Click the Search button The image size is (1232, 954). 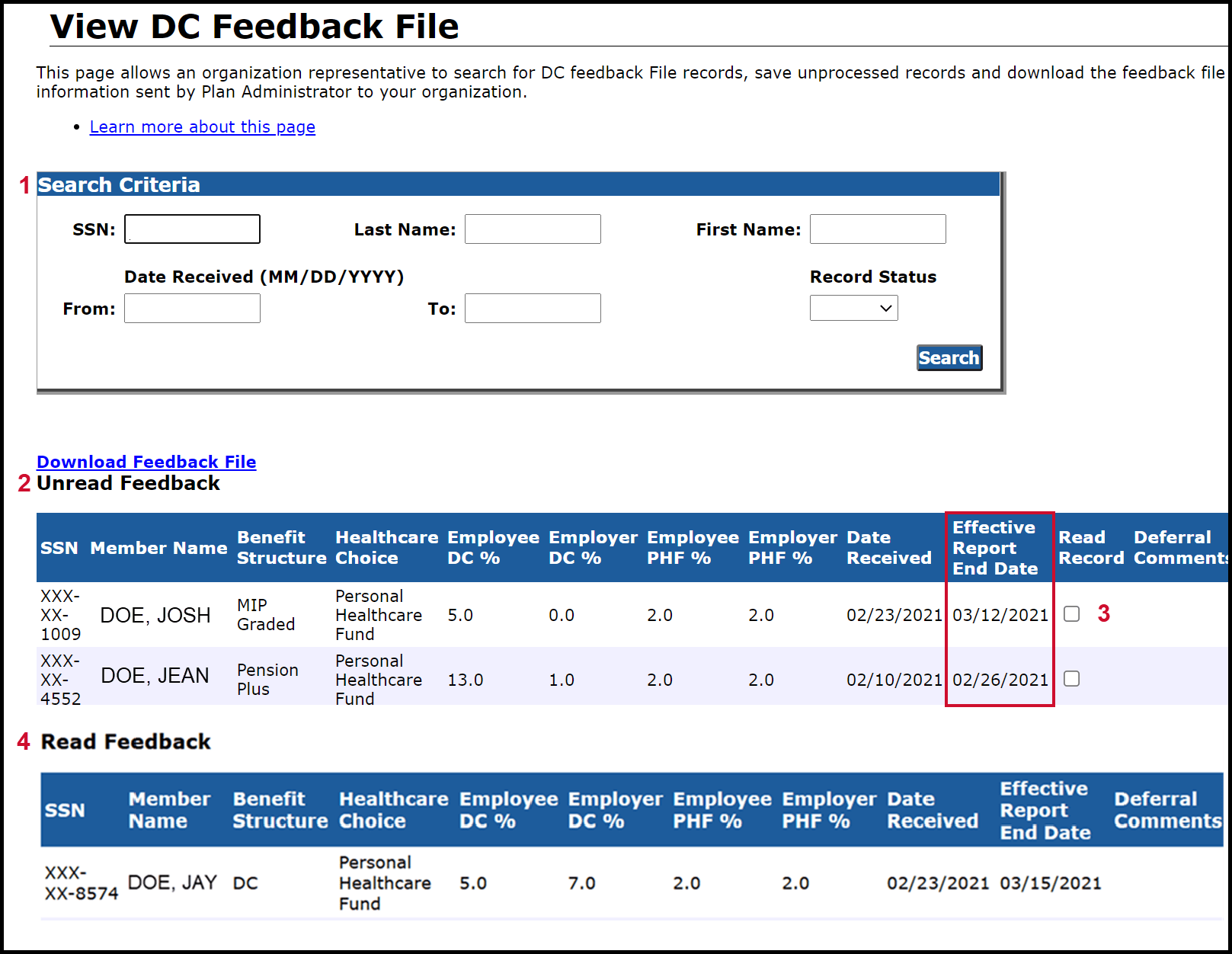click(949, 358)
